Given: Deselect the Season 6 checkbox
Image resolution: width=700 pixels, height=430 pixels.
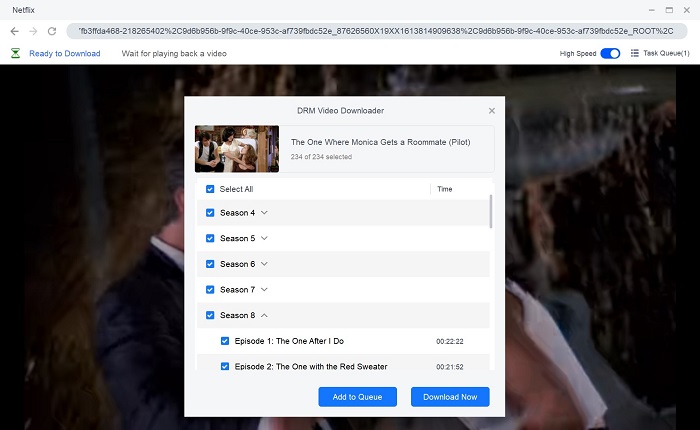Looking at the screenshot, I should 210,264.
